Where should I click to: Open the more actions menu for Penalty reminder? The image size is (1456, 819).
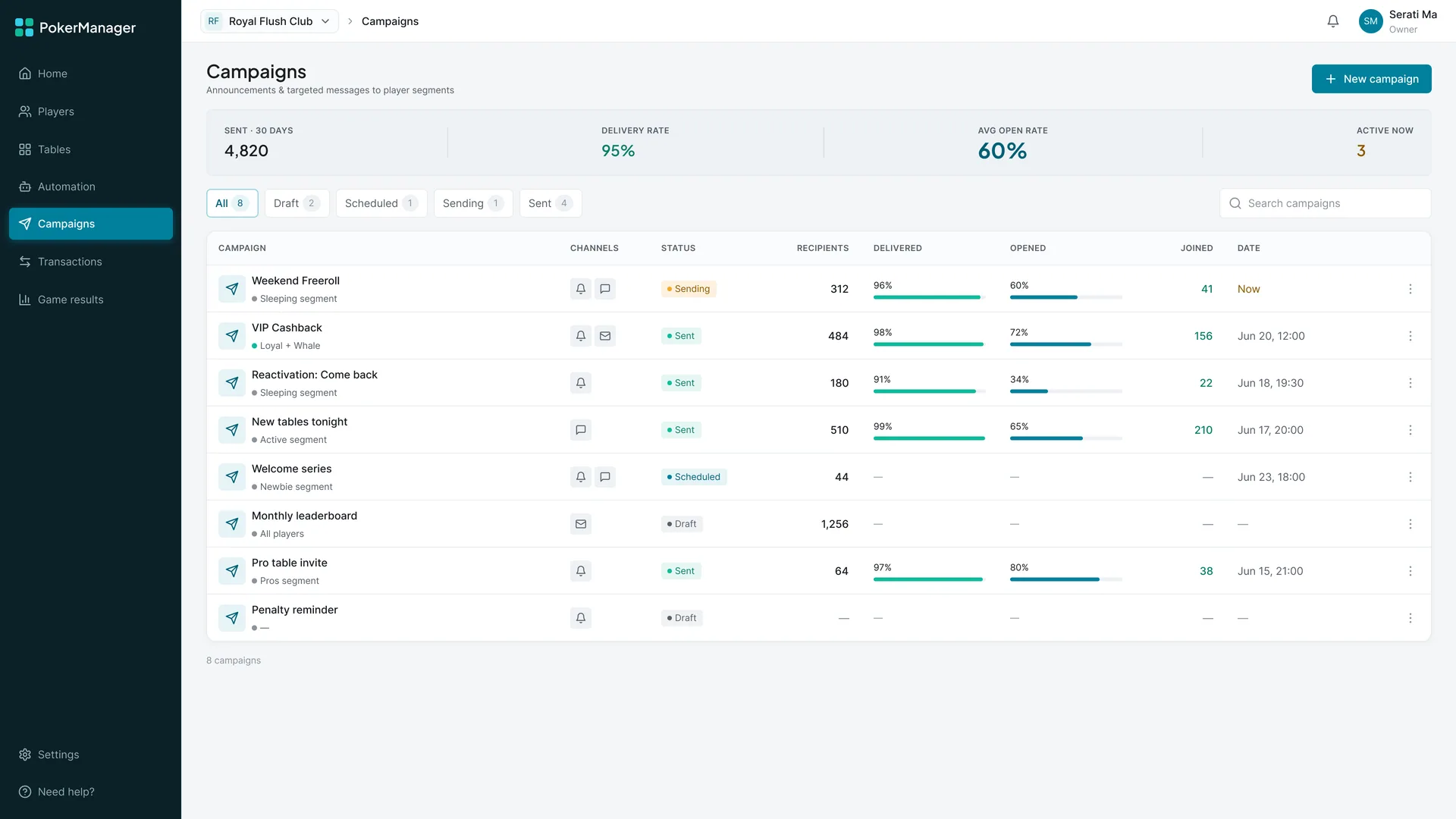pyautogui.click(x=1410, y=618)
